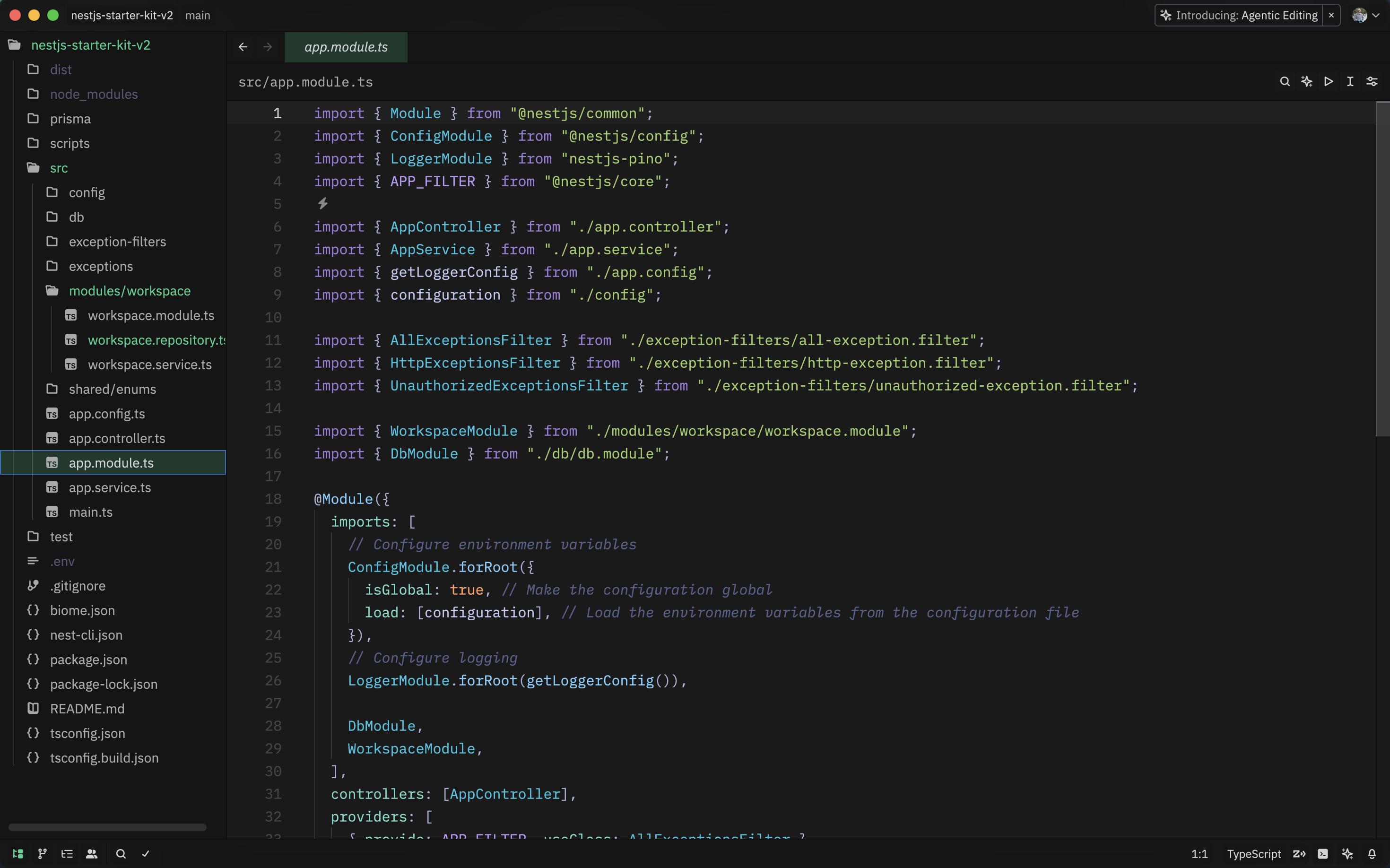Screen dimensions: 1390x868
Task: Toggle the project panel icon in status bar
Action: (18, 854)
